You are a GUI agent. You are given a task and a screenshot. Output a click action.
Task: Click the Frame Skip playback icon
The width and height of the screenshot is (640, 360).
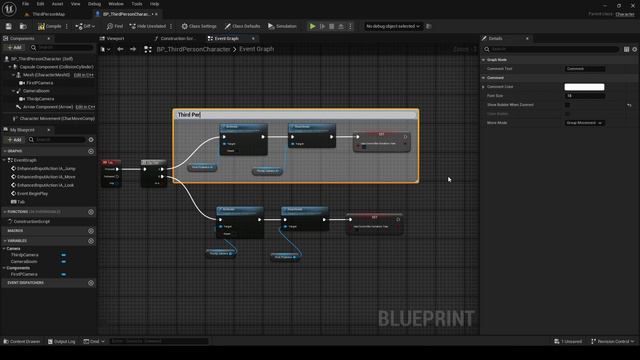point(322,26)
